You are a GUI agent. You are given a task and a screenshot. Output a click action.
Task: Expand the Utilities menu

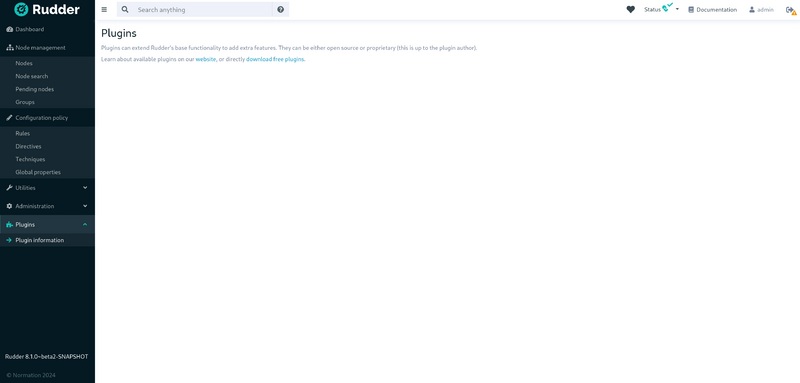[x=47, y=188]
